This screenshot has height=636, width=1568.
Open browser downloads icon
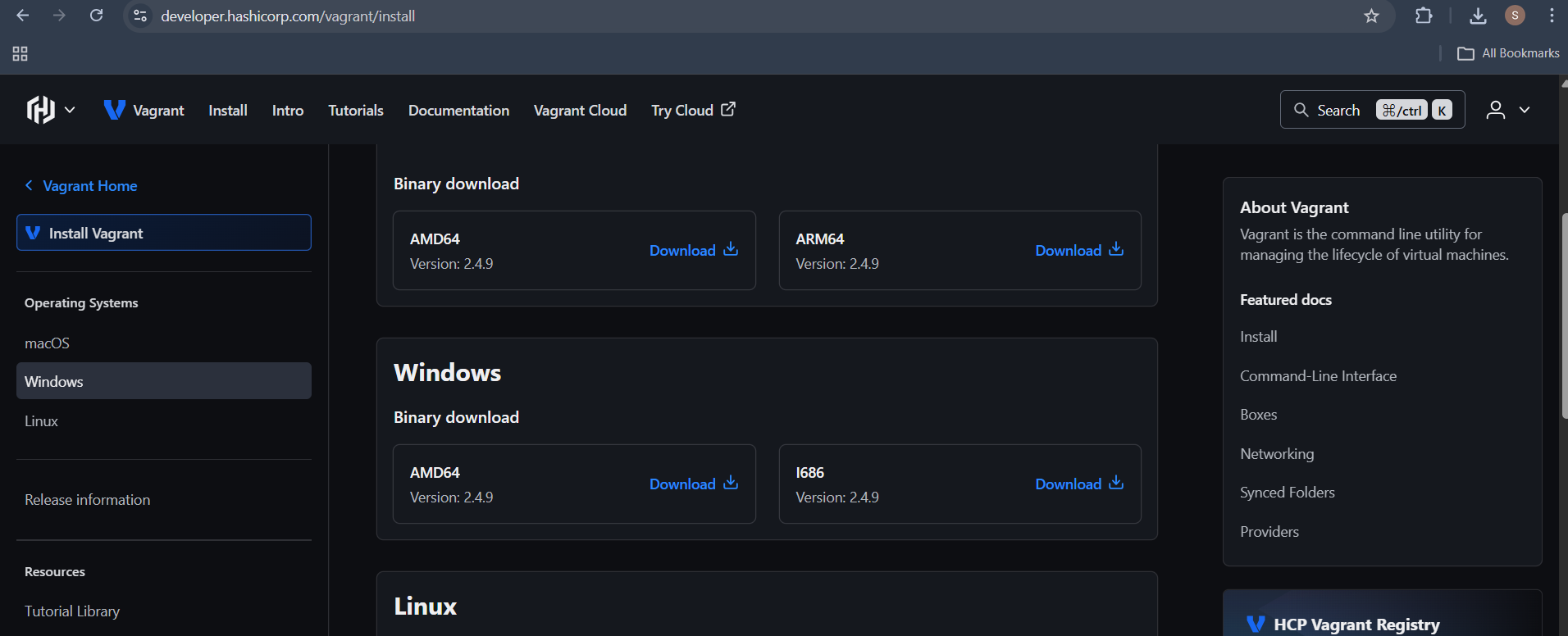tap(1478, 16)
